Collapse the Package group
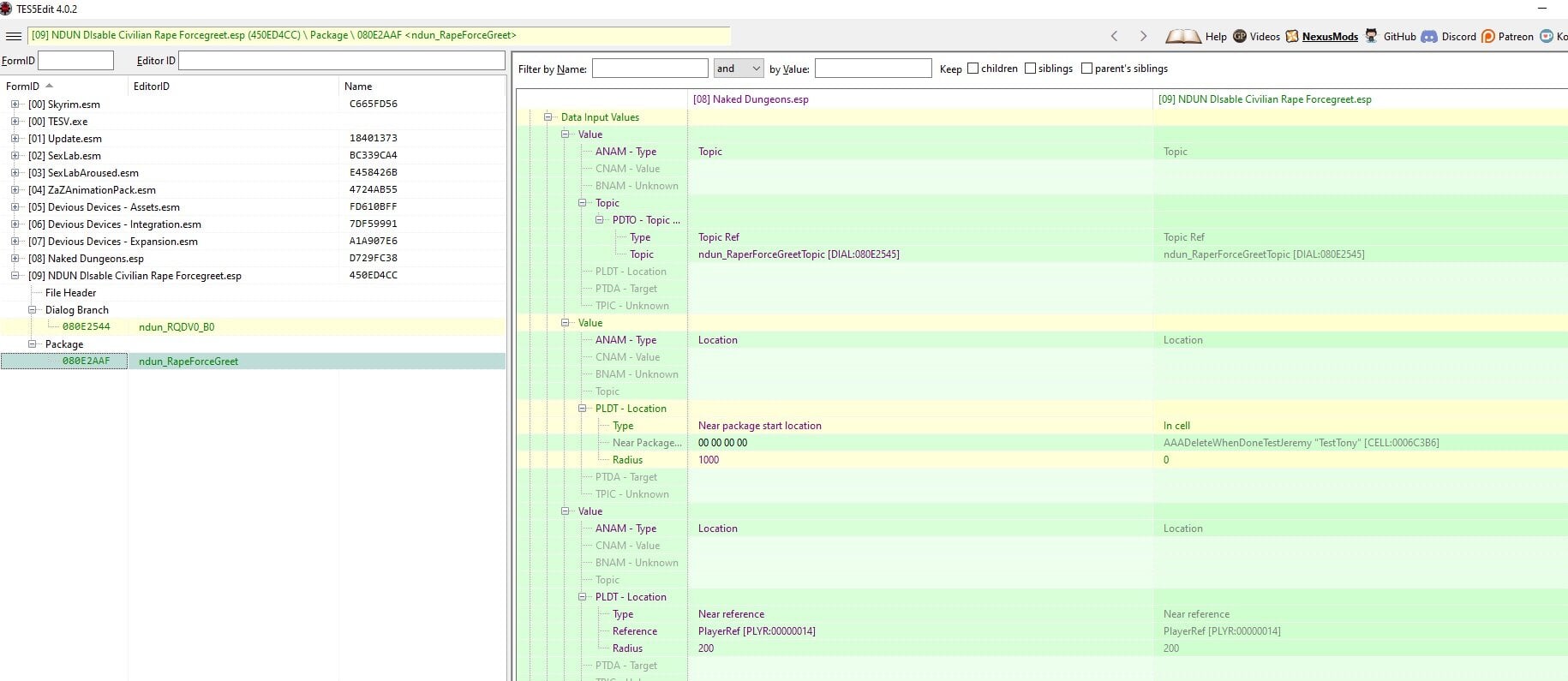1568x681 pixels. tap(33, 344)
